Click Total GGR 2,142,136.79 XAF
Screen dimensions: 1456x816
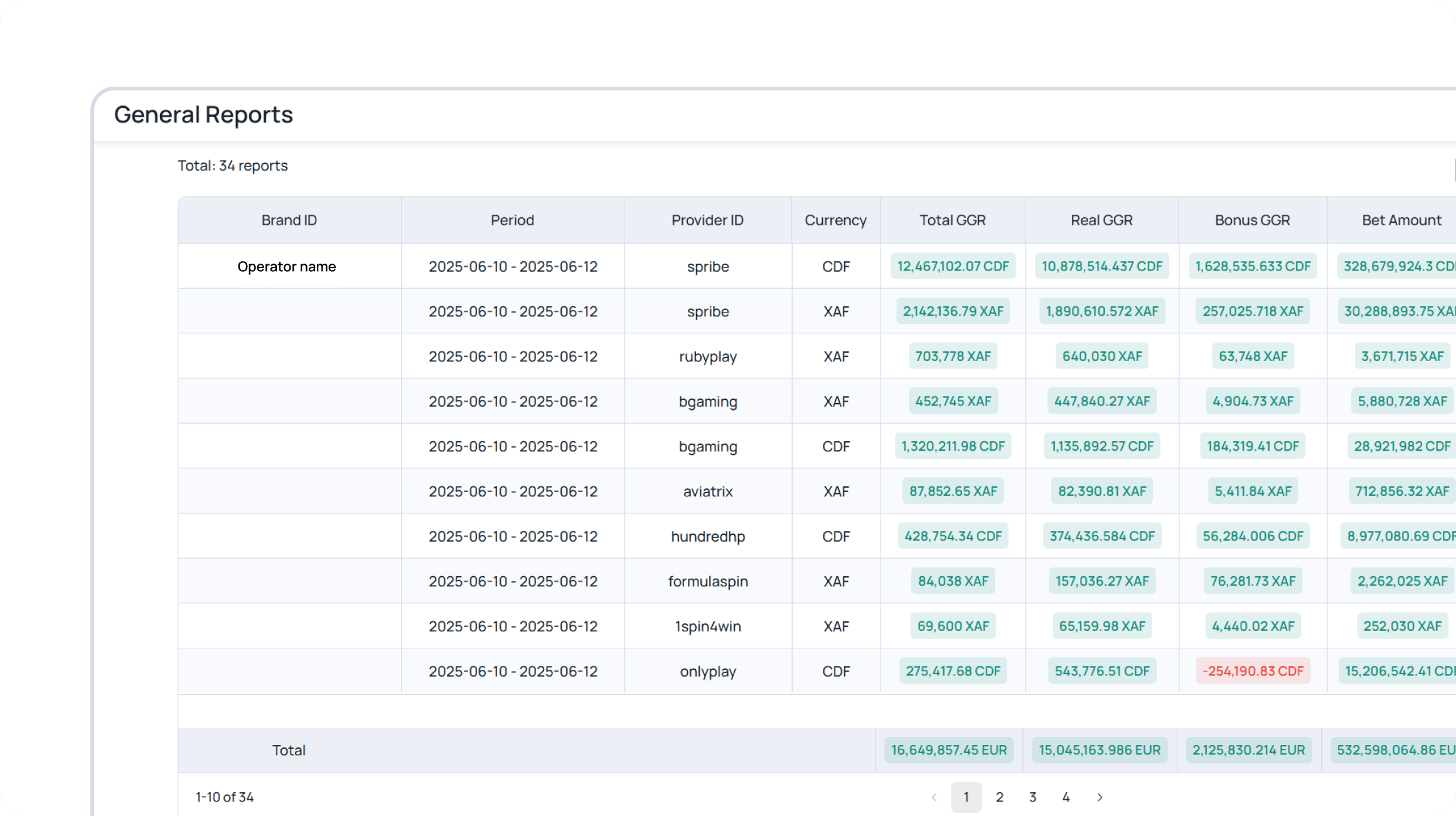pyautogui.click(x=953, y=311)
